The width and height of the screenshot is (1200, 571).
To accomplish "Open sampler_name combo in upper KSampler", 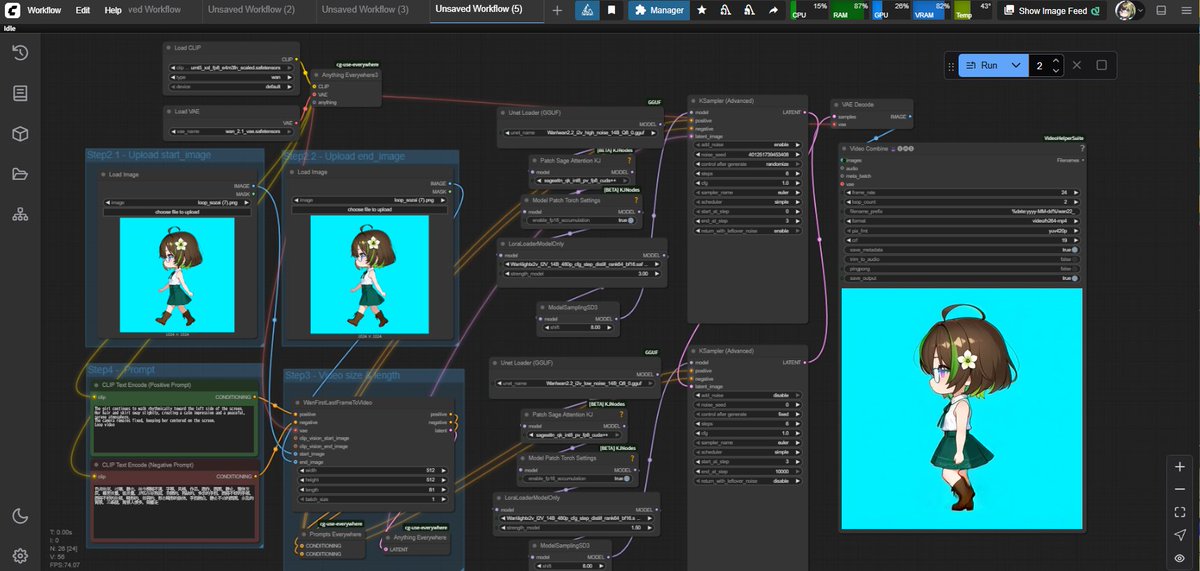I will coord(747,192).
